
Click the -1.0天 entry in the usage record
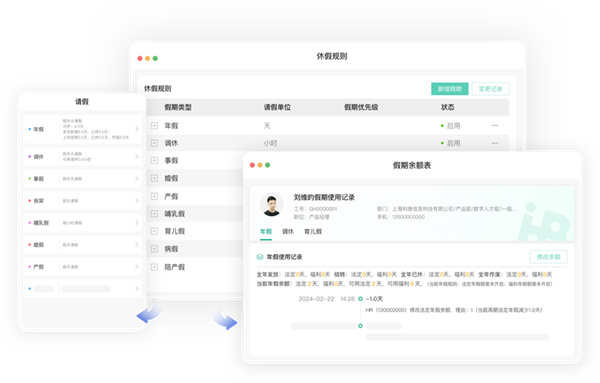click(374, 299)
